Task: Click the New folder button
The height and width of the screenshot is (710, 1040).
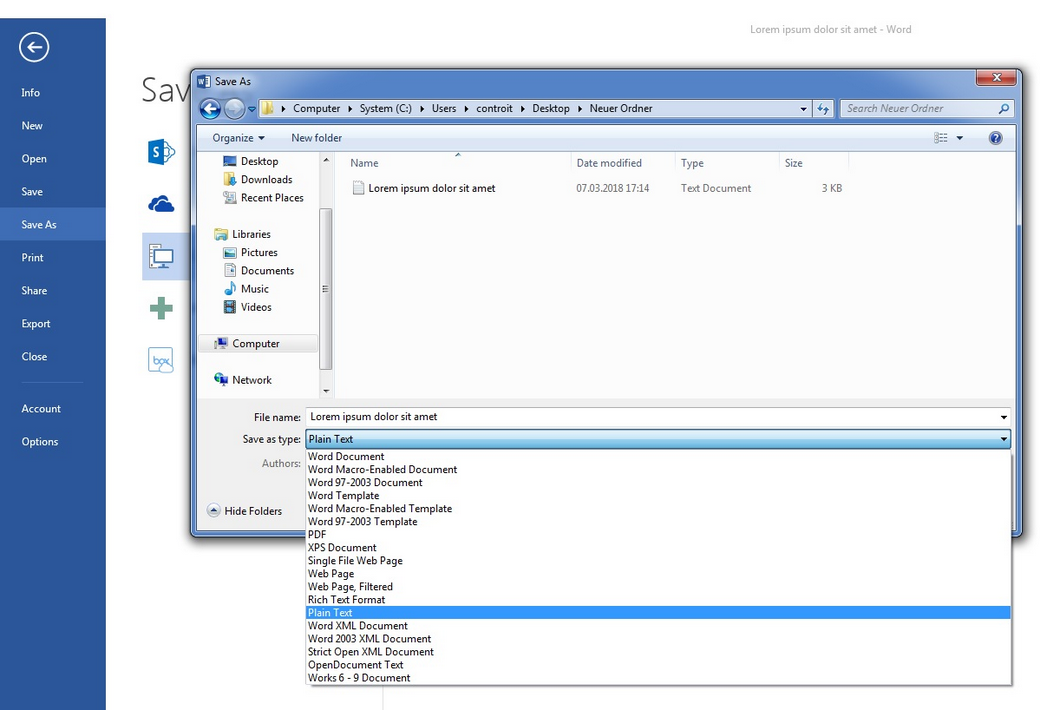Action: coord(316,138)
